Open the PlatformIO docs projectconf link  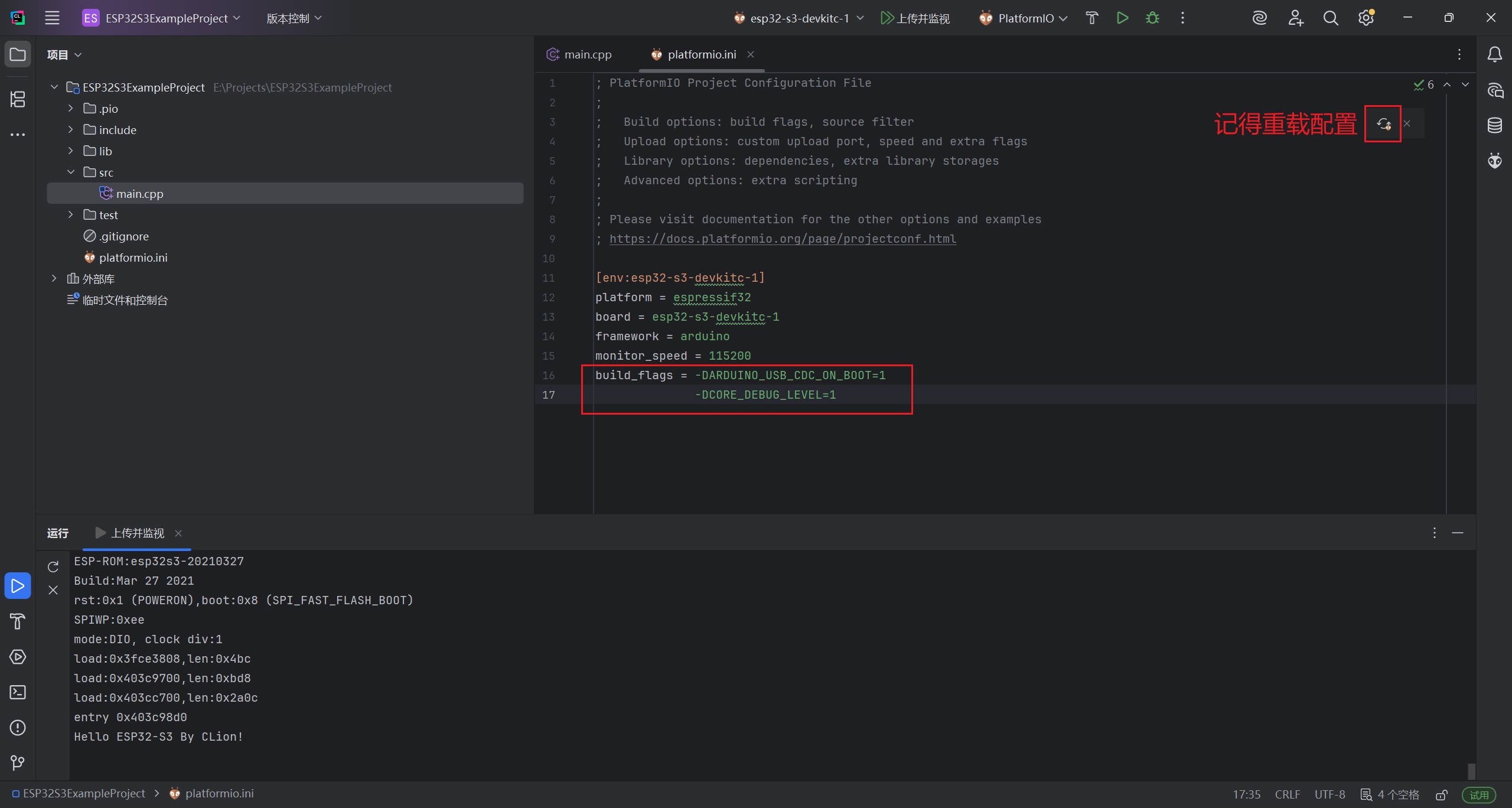coord(783,239)
